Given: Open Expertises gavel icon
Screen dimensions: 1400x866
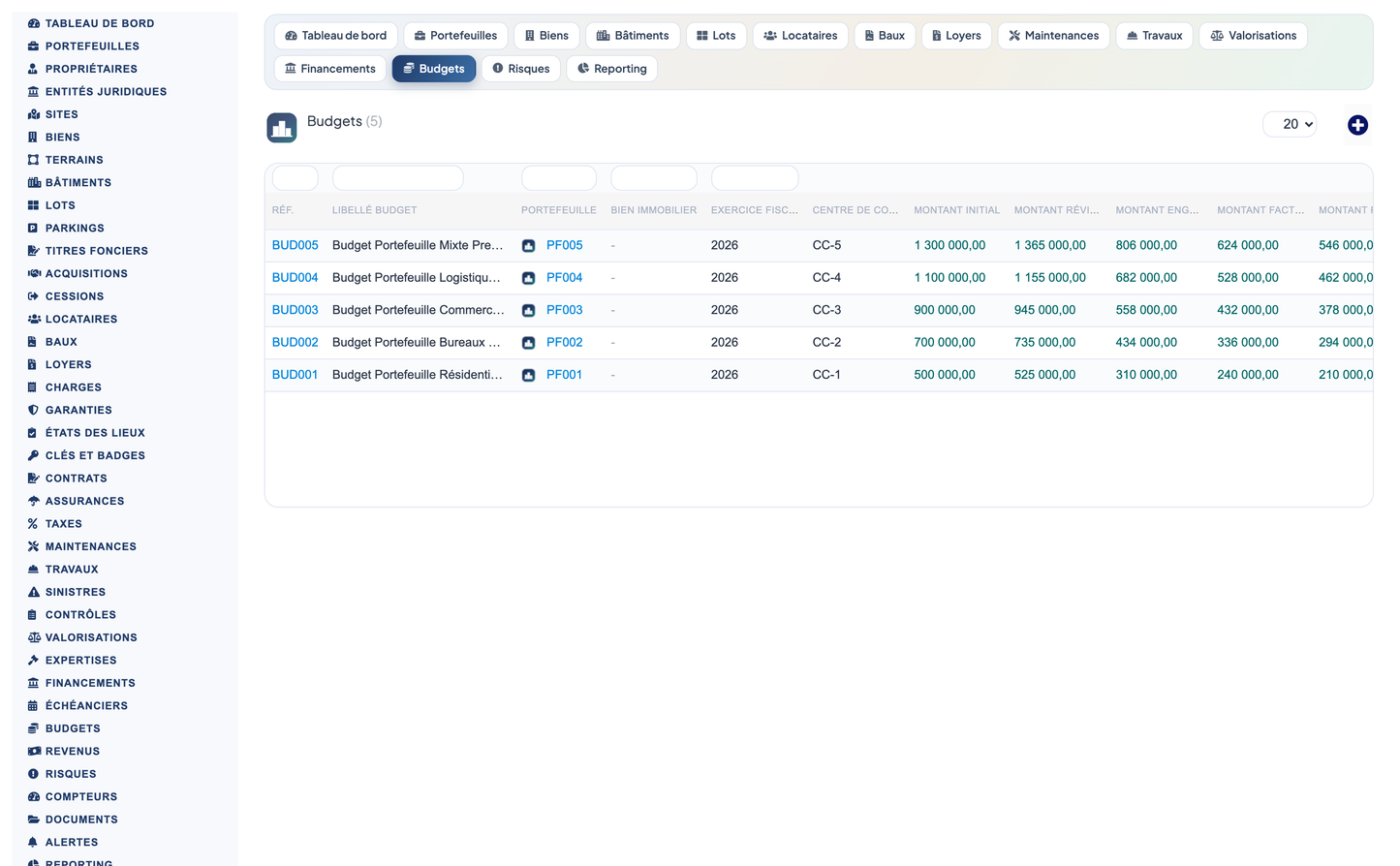Looking at the screenshot, I should pos(33,661).
